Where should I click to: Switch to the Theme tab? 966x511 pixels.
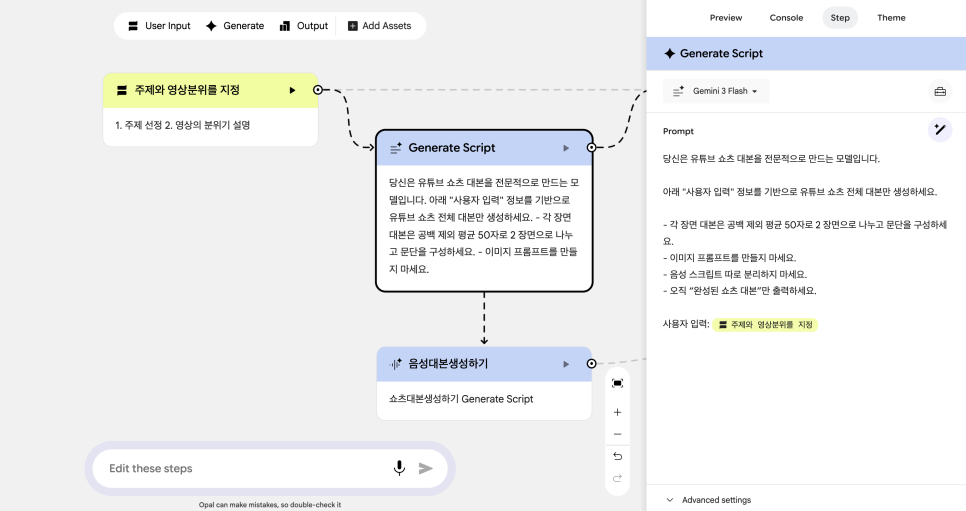click(x=891, y=18)
